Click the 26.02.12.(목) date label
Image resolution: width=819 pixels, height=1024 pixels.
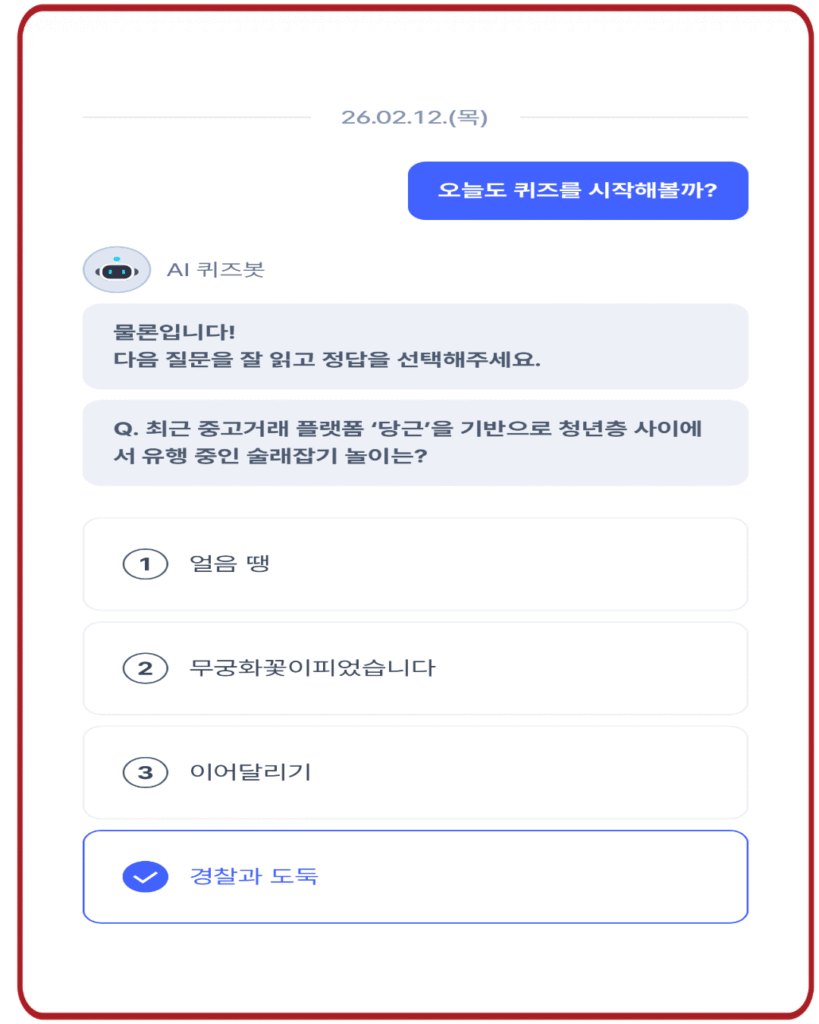(x=414, y=117)
